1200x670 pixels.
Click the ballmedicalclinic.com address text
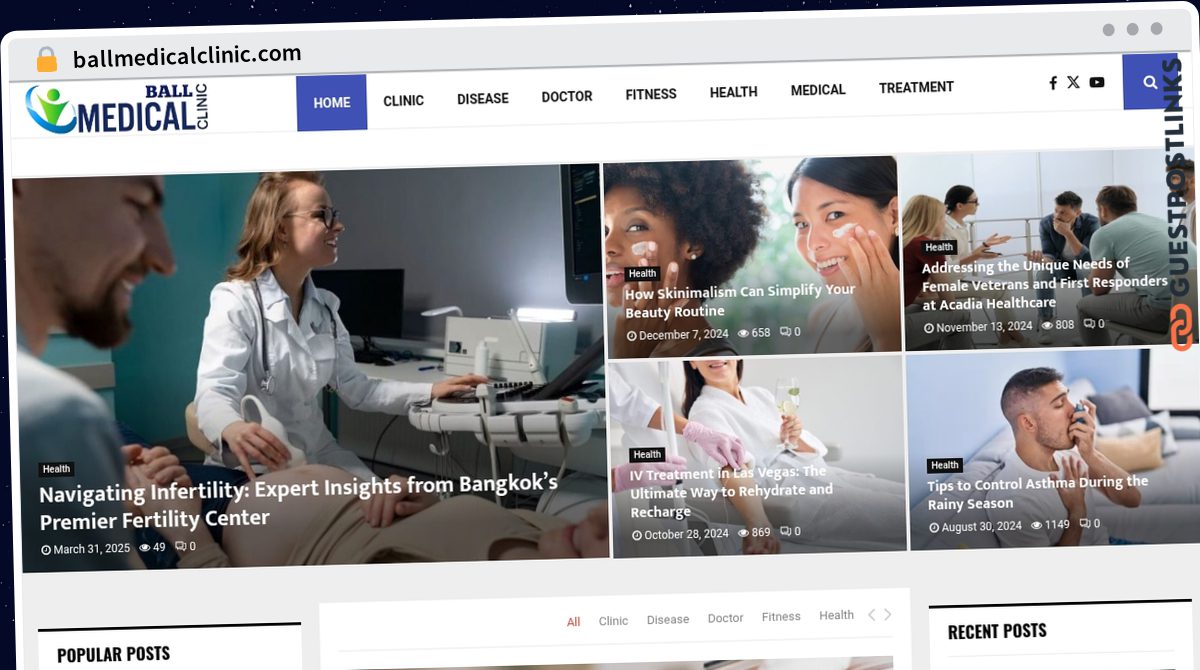click(x=187, y=56)
